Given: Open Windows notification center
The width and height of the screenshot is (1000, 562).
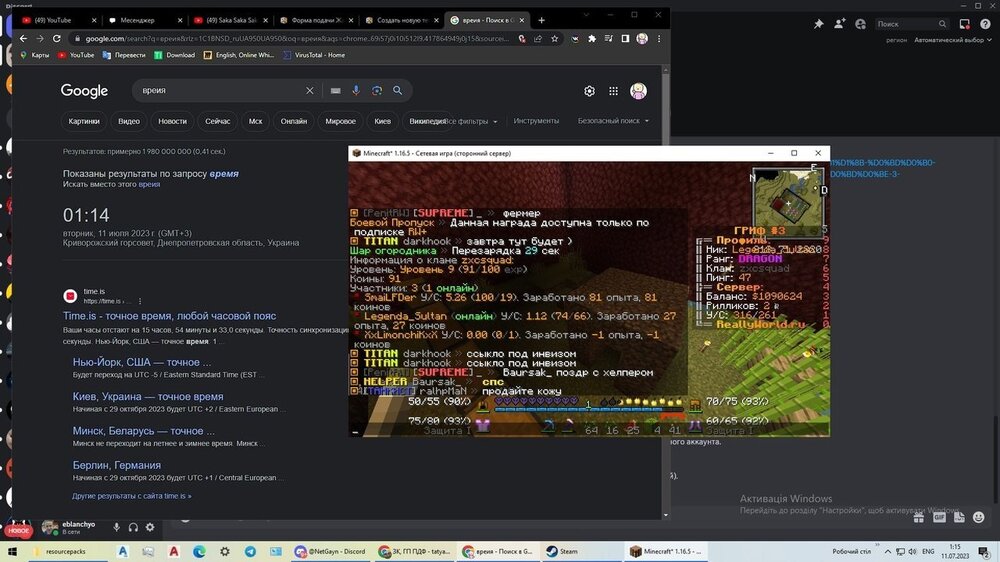Looking at the screenshot, I should coord(984,552).
